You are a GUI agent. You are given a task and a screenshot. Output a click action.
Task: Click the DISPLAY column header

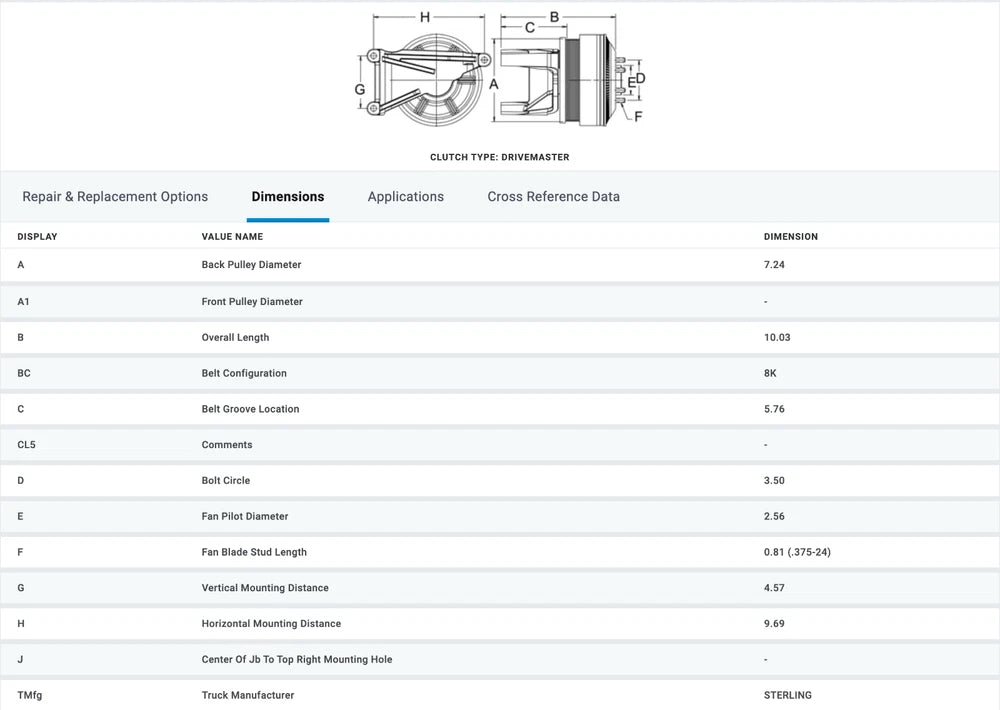[37, 237]
